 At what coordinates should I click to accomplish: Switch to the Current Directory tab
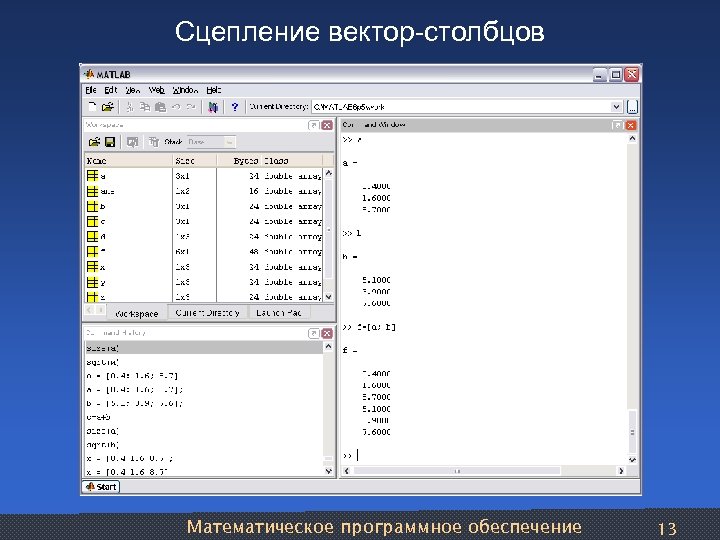coord(208,313)
